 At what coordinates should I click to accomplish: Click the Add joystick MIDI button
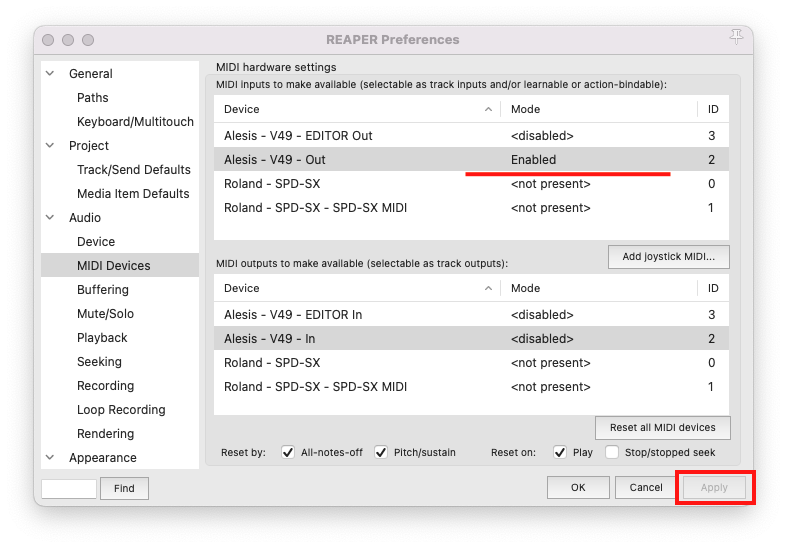coord(669,257)
